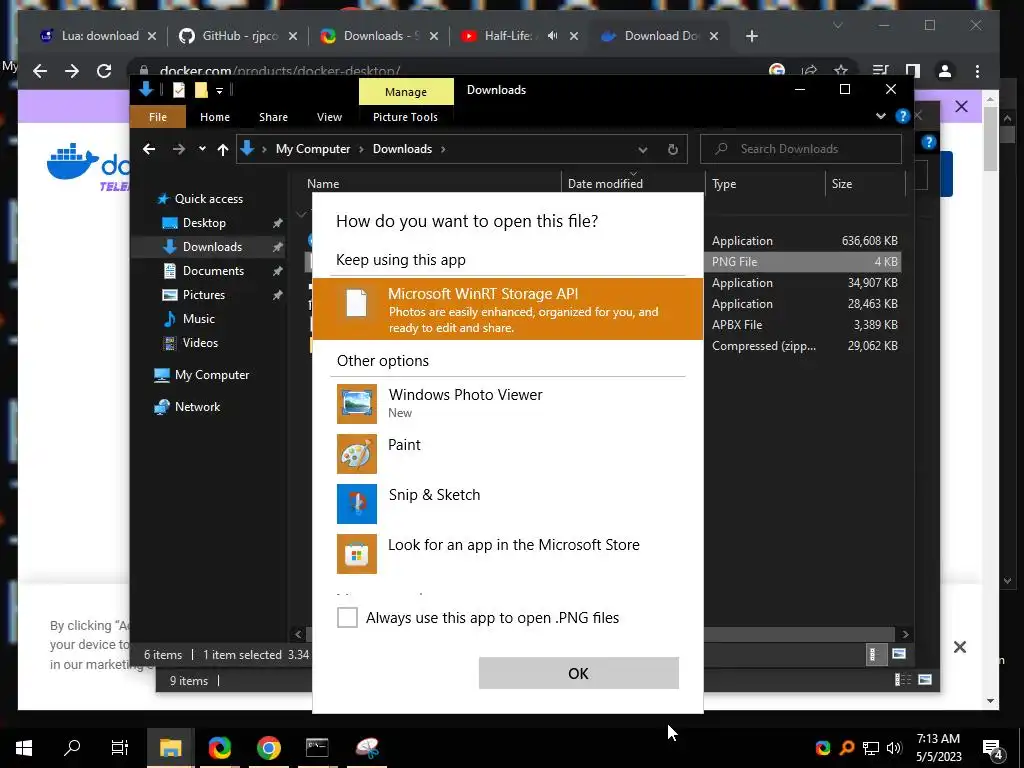Sort files by the Size column
Image resolution: width=1024 pixels, height=768 pixels.
tap(865, 184)
